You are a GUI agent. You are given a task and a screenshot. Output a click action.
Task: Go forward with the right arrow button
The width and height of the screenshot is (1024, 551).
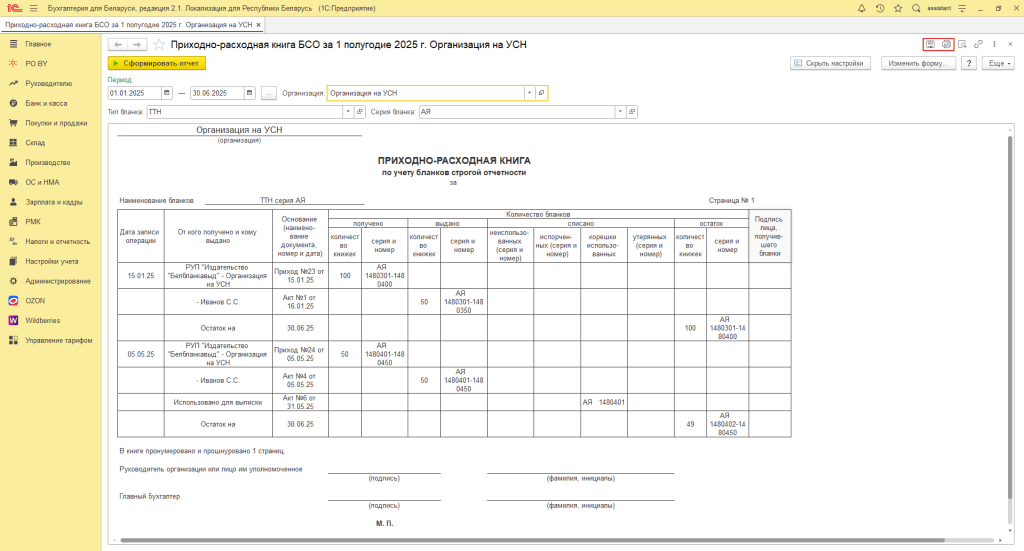[136, 44]
